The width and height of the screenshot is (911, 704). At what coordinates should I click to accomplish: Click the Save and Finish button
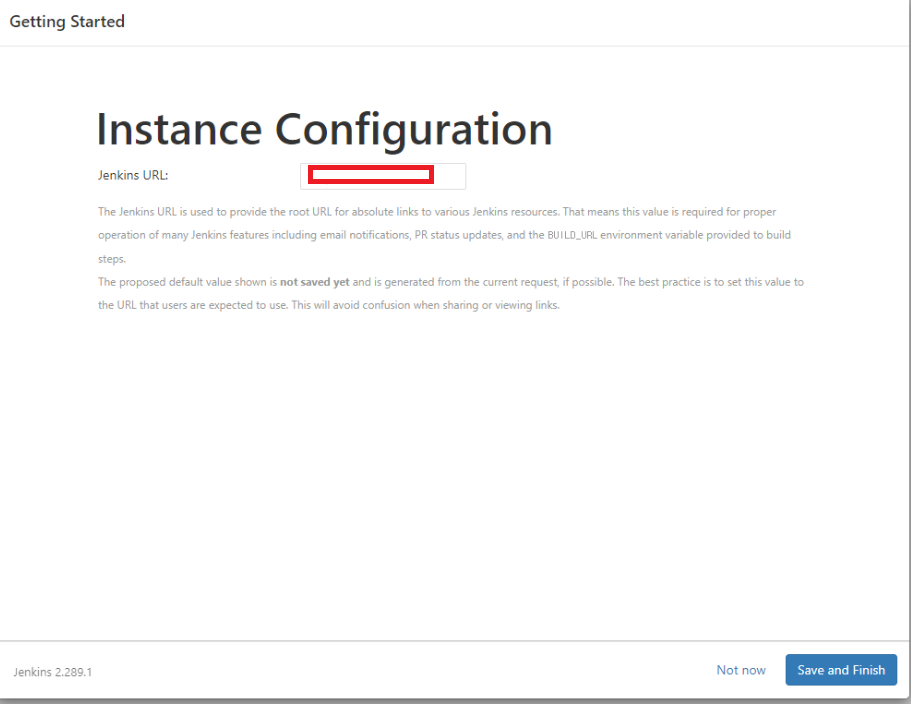pos(841,670)
